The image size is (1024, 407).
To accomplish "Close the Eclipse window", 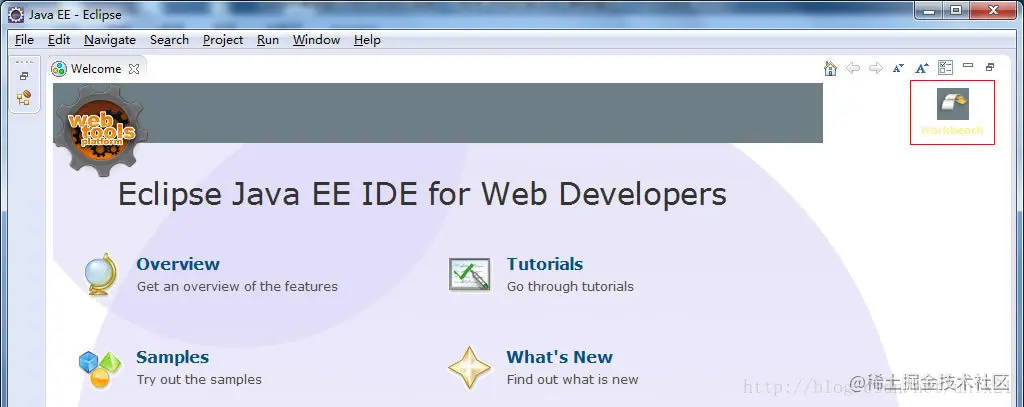I will (x=993, y=11).
